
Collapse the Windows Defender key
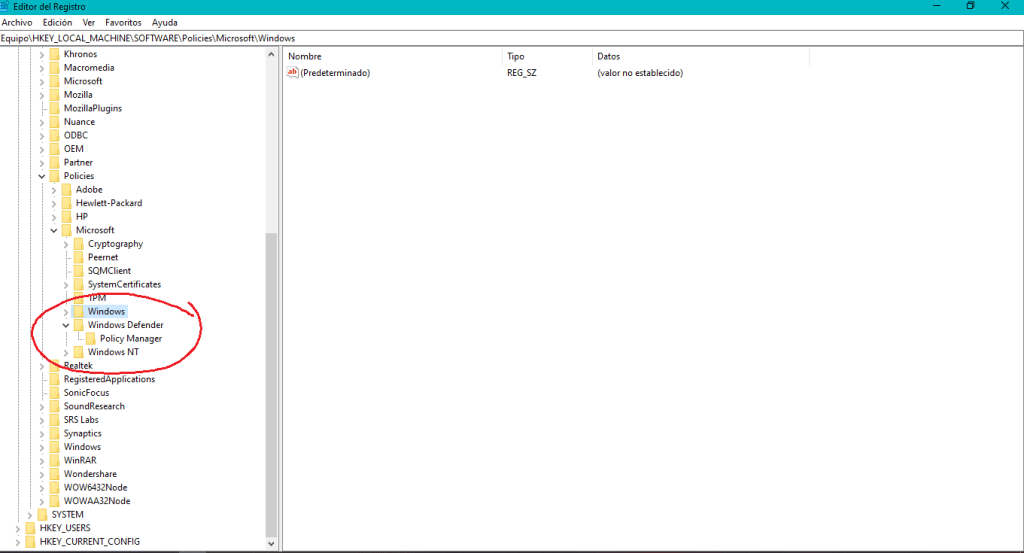coord(66,325)
